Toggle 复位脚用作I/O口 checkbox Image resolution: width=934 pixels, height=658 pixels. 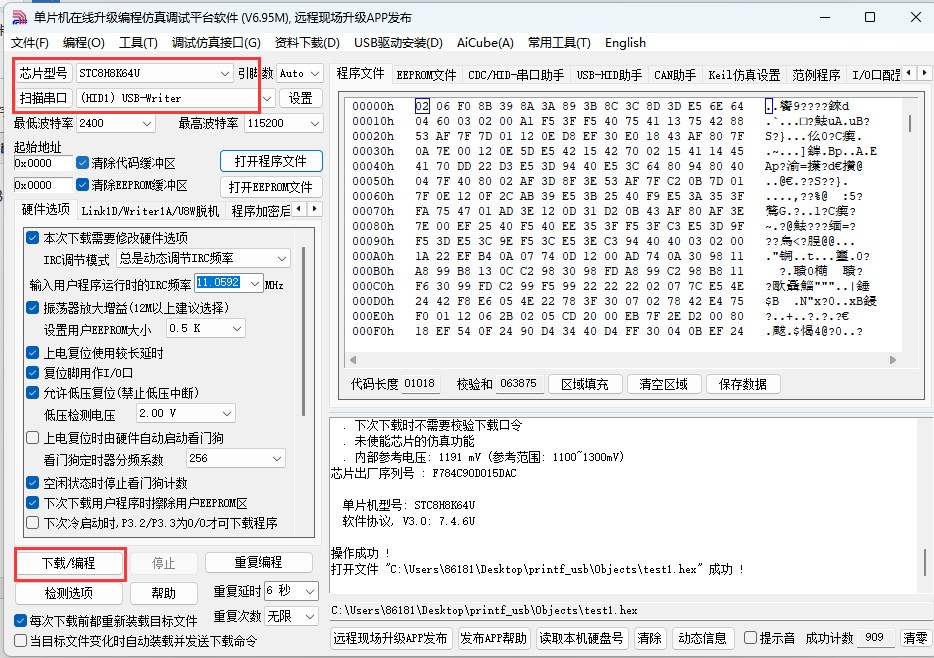pyautogui.click(x=33, y=373)
